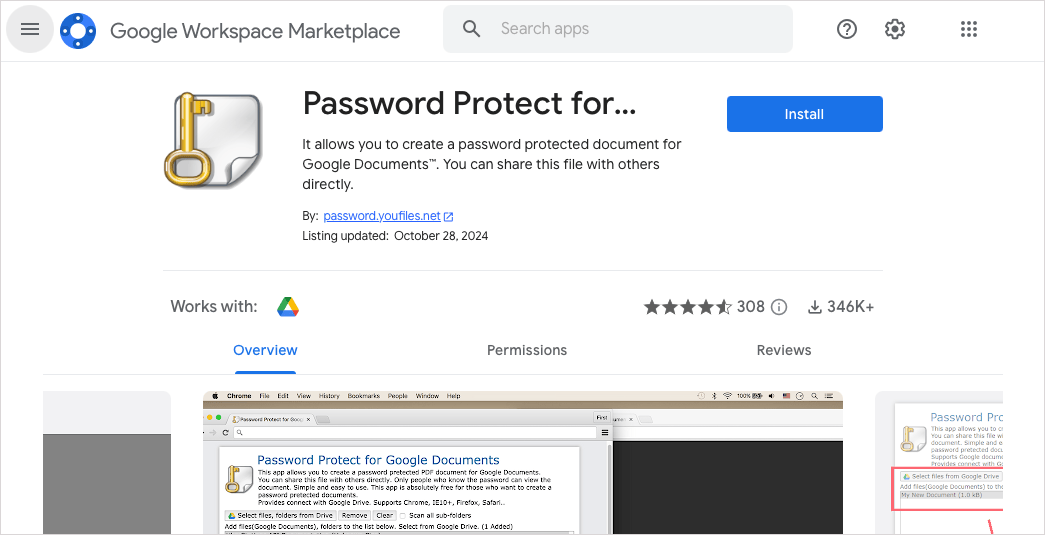Open the Settings gear icon
The height and width of the screenshot is (535, 1045).
[894, 29]
